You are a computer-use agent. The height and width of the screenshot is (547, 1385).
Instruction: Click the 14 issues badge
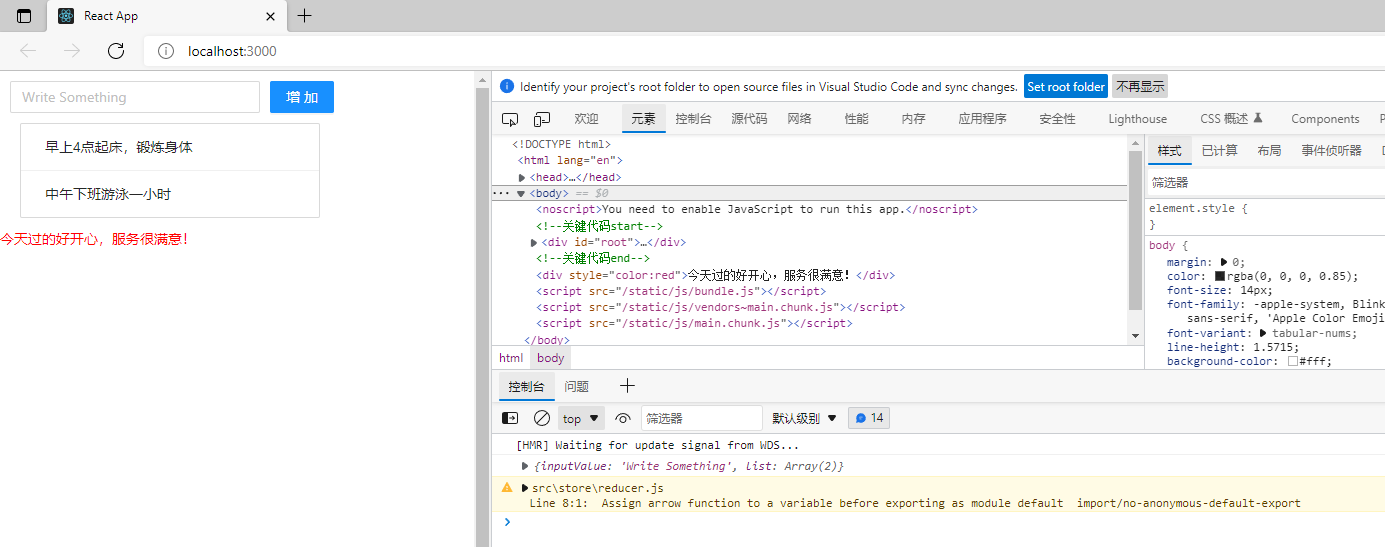[869, 418]
